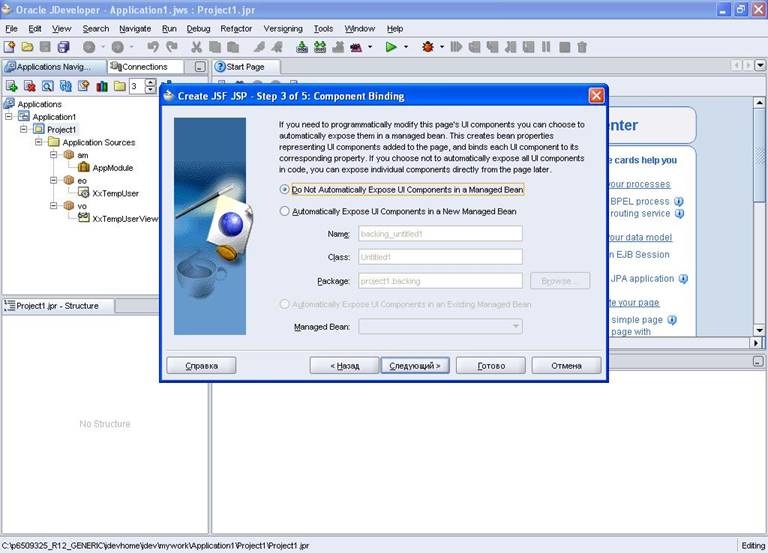Image resolution: width=768 pixels, height=553 pixels.
Task: Select the Start Page tab
Action: (245, 67)
